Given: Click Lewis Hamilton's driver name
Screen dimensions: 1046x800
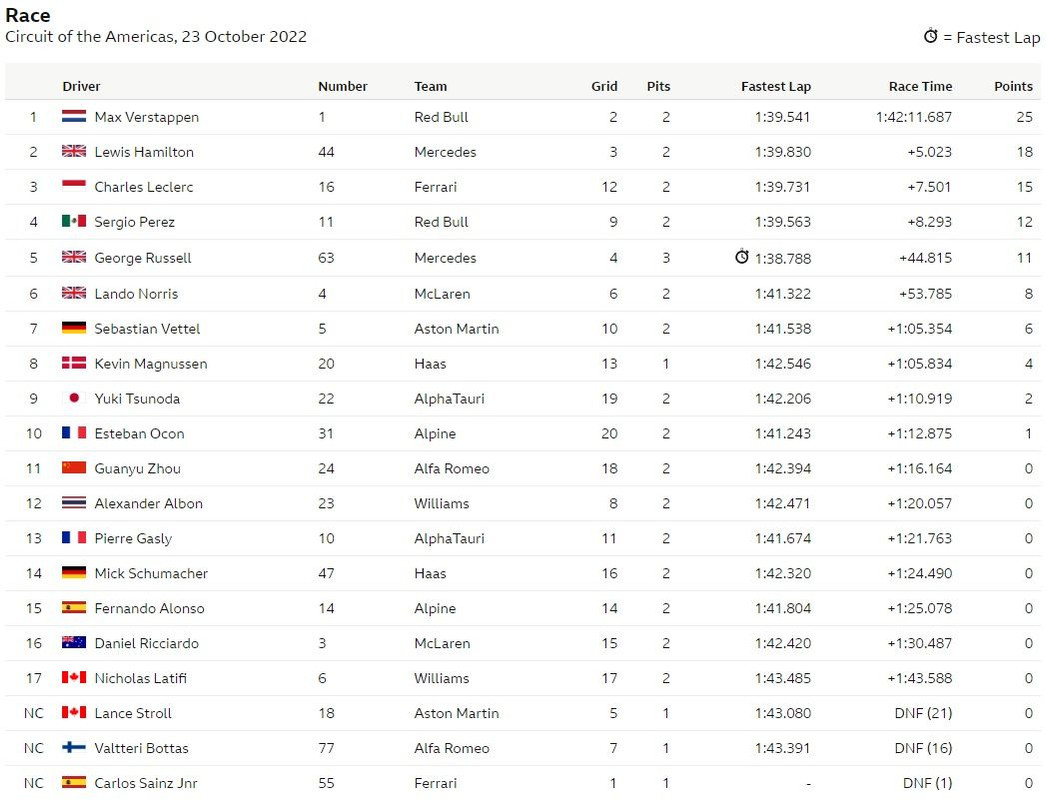Looking at the screenshot, I should click(x=144, y=152).
